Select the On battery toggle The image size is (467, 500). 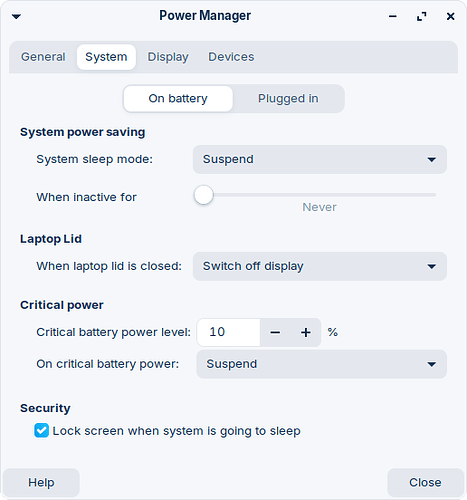click(178, 99)
